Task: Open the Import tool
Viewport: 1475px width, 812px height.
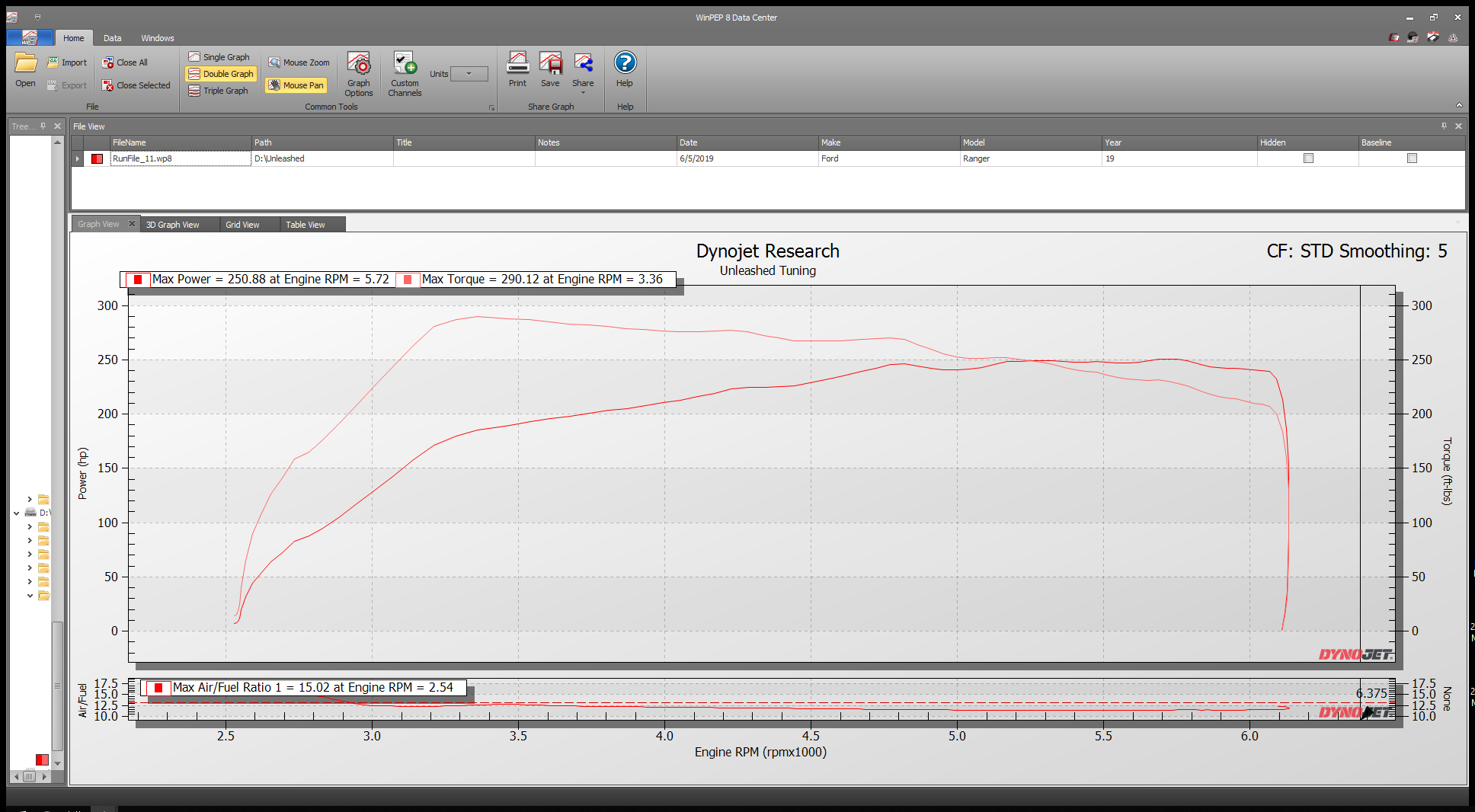Action: point(67,62)
